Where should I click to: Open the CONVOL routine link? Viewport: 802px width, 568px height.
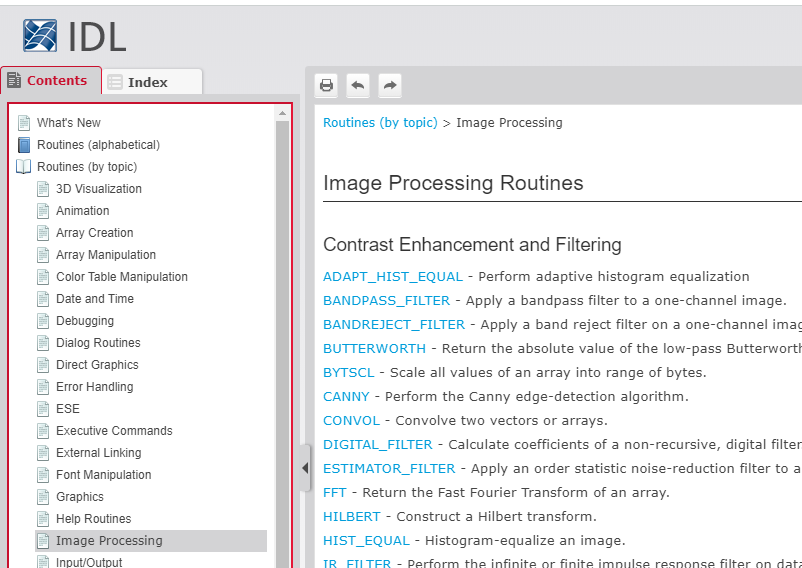(x=351, y=421)
